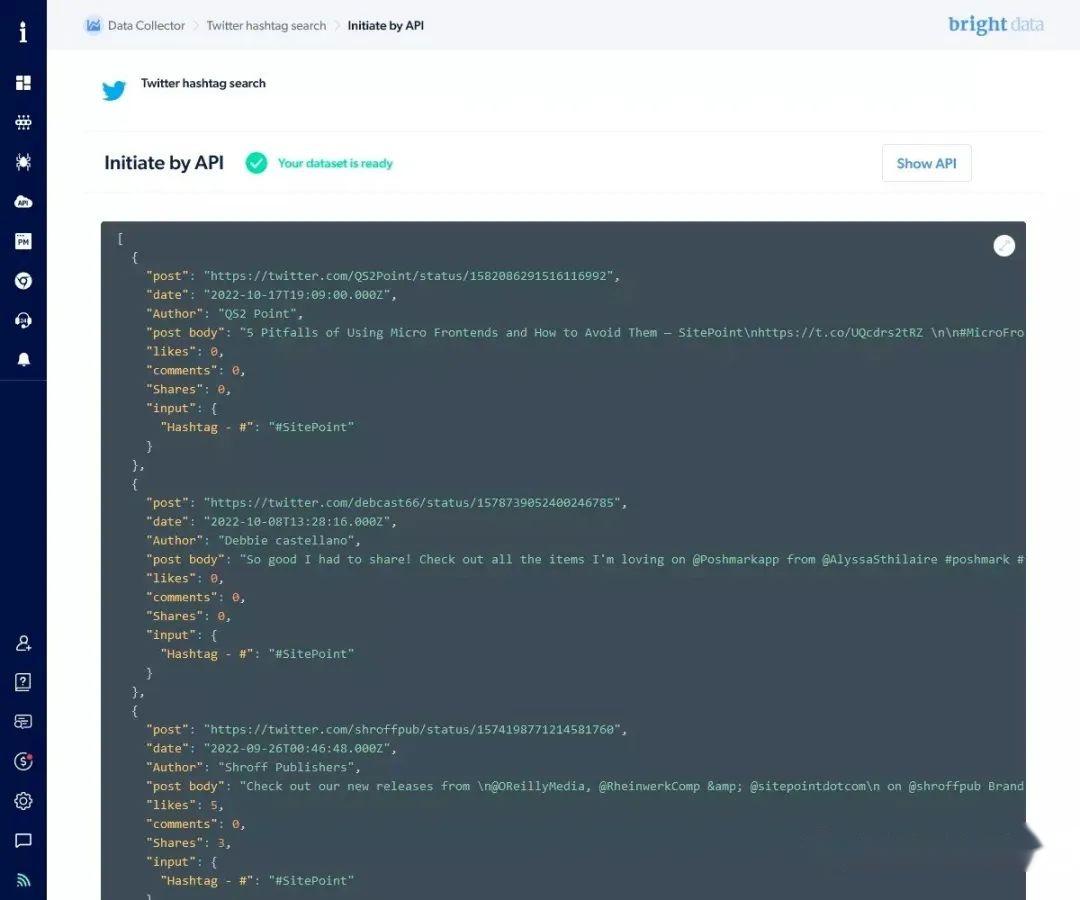This screenshot has width=1080, height=900.
Task: Click the Data Collector chart icon in the breadcrumb
Action: click(94, 25)
